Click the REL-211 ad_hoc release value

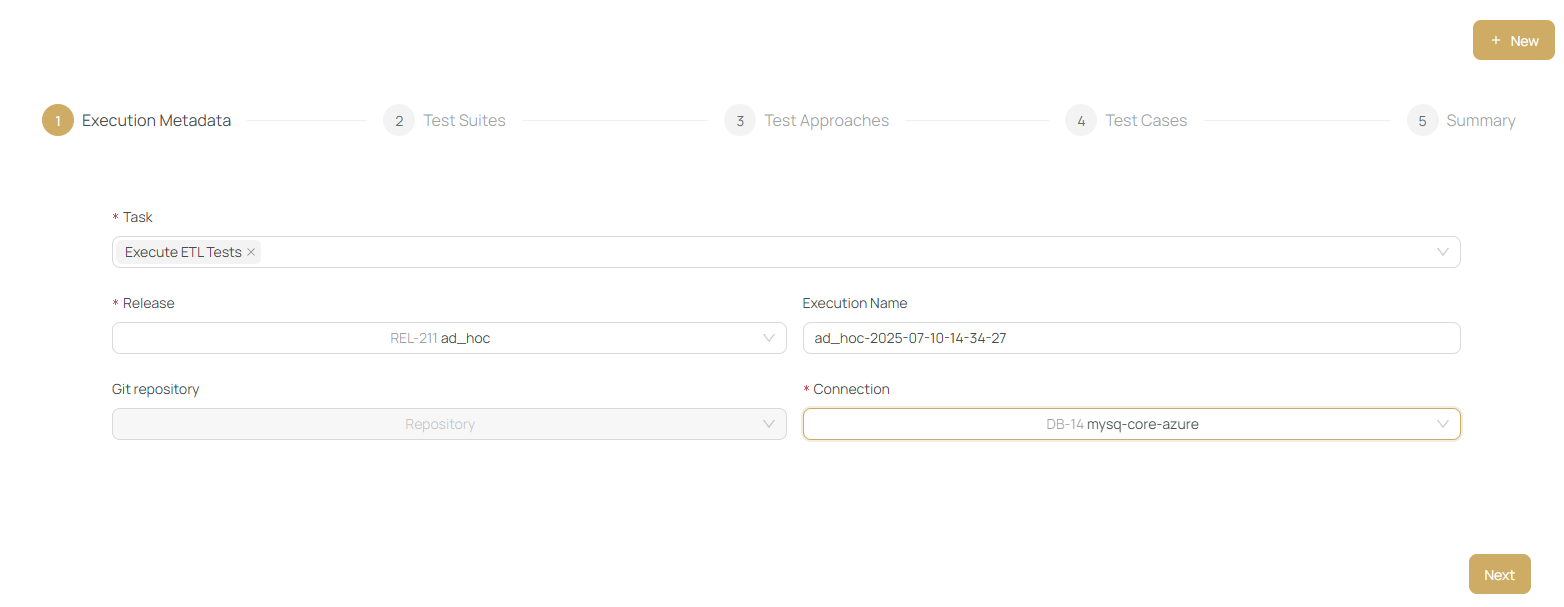(440, 338)
